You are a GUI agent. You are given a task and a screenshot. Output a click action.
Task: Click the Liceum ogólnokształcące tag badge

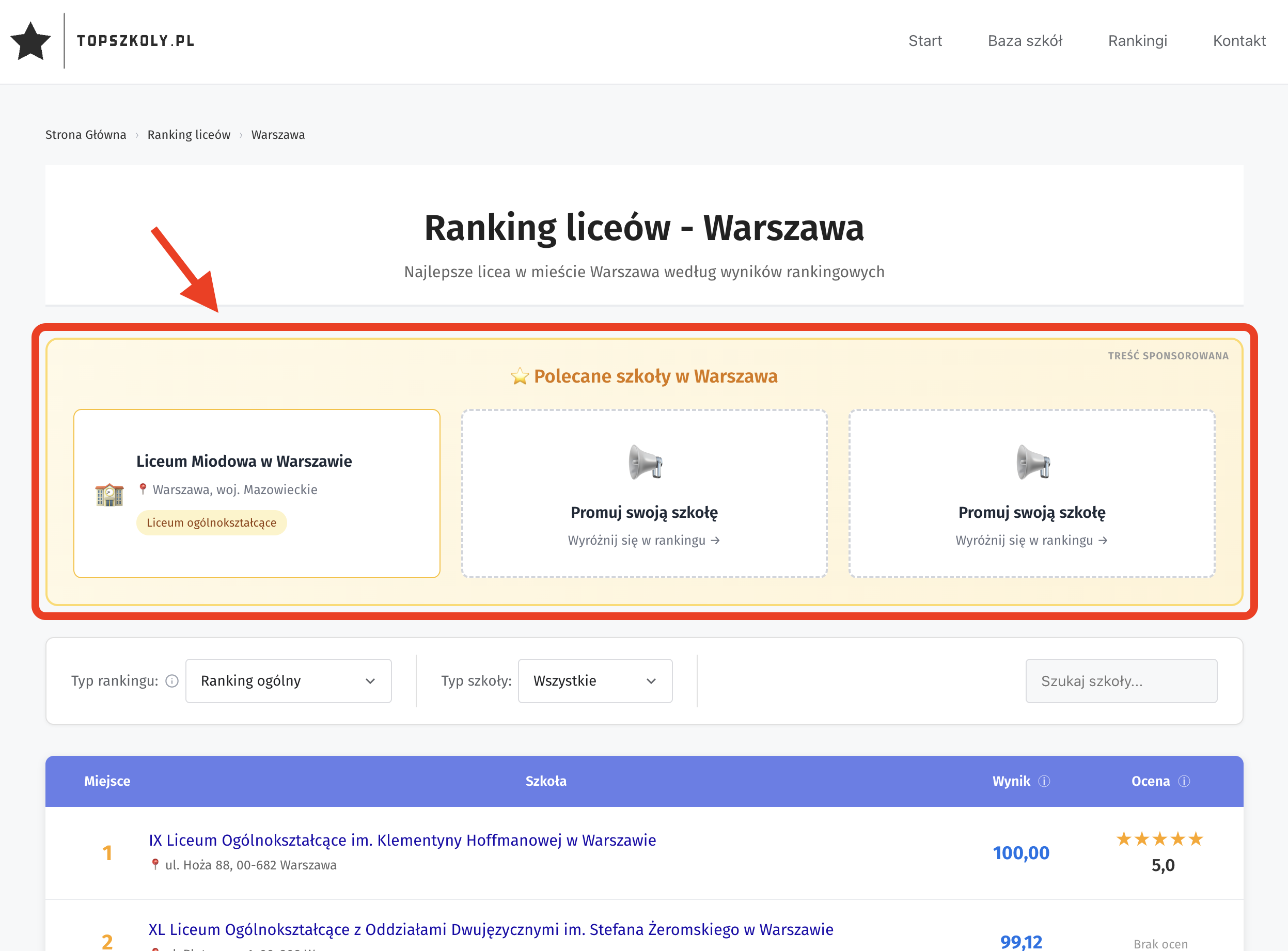pos(211,522)
